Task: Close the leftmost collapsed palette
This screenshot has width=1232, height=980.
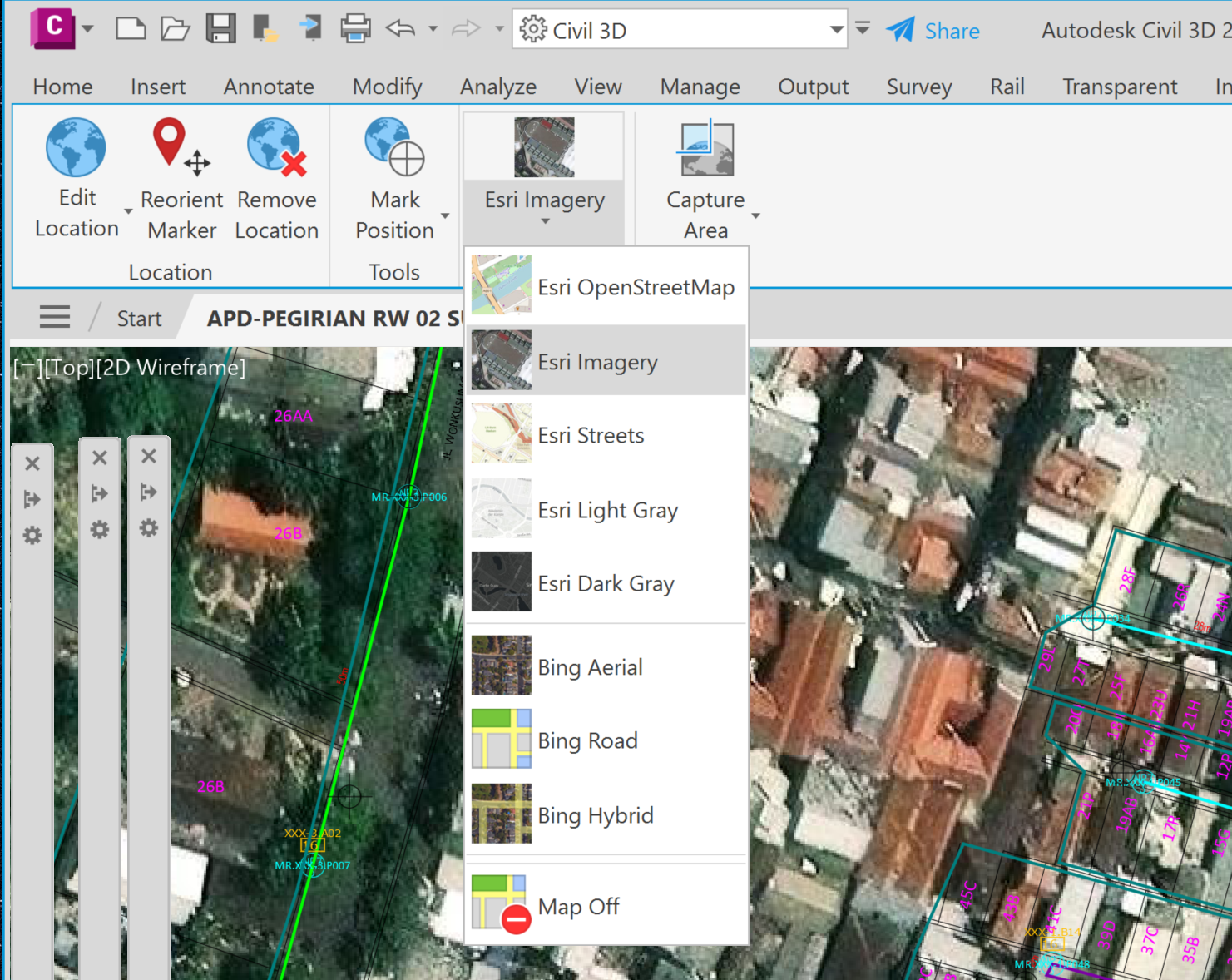Action: (32, 463)
